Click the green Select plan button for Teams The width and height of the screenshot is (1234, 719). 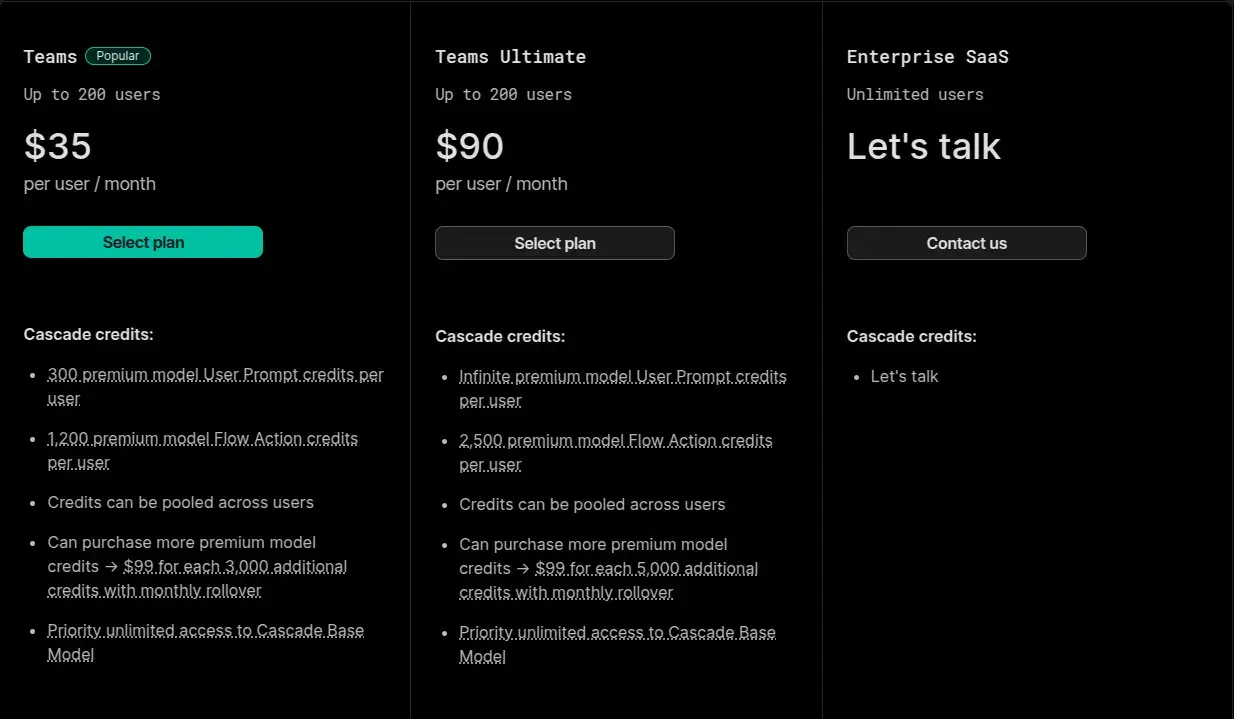pyautogui.click(x=143, y=242)
